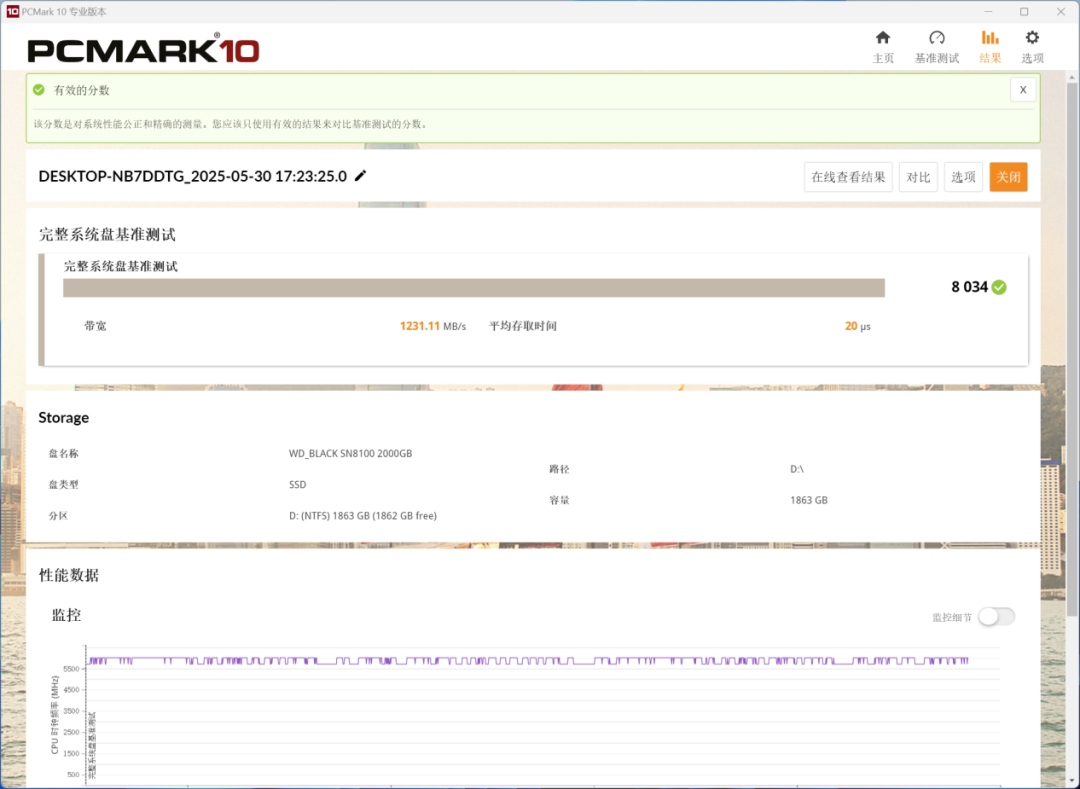Click the 完整系统盘基准测试 score progress bar
This screenshot has width=1080, height=789.
click(x=473, y=288)
